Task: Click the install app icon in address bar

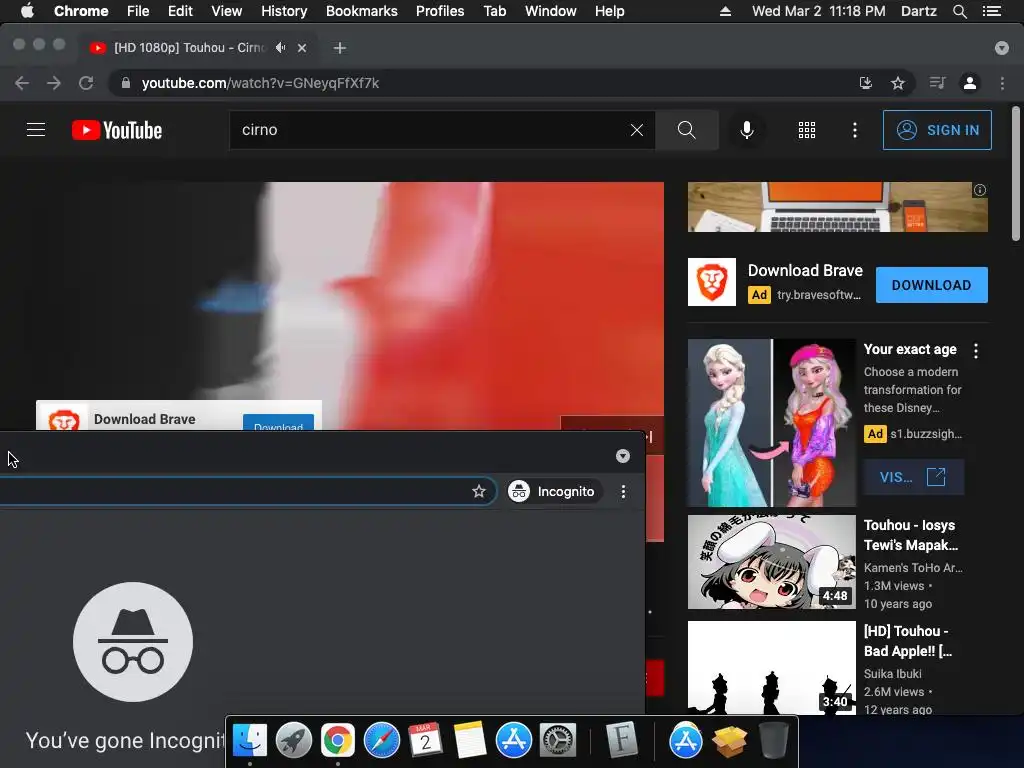Action: (x=865, y=83)
